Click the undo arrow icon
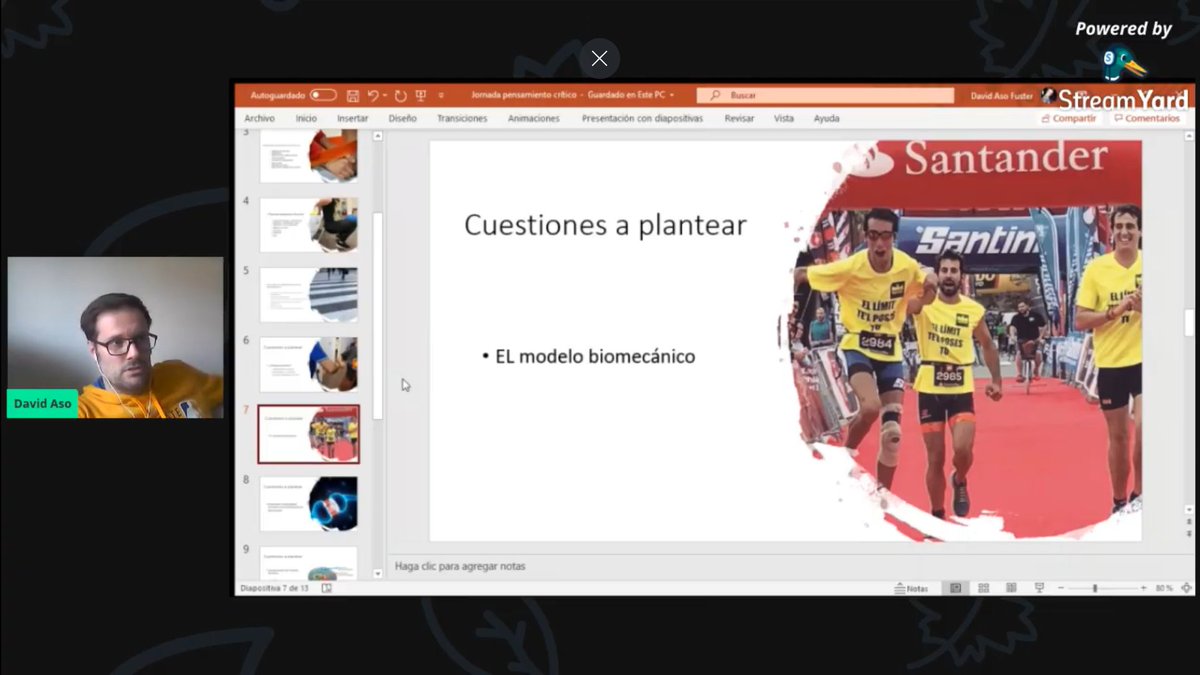This screenshot has width=1200, height=675. (x=372, y=95)
